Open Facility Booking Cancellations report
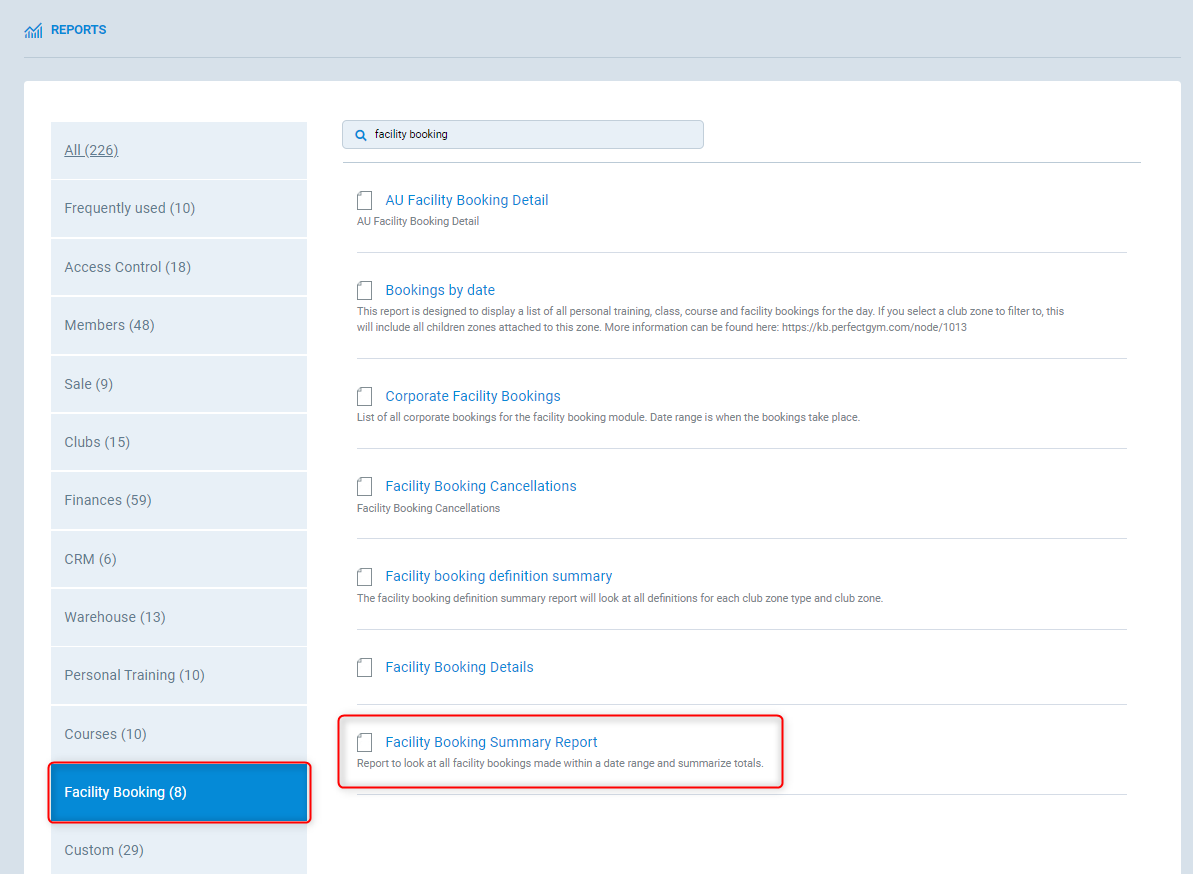Screen dimensions: 1193x874 point(480,486)
